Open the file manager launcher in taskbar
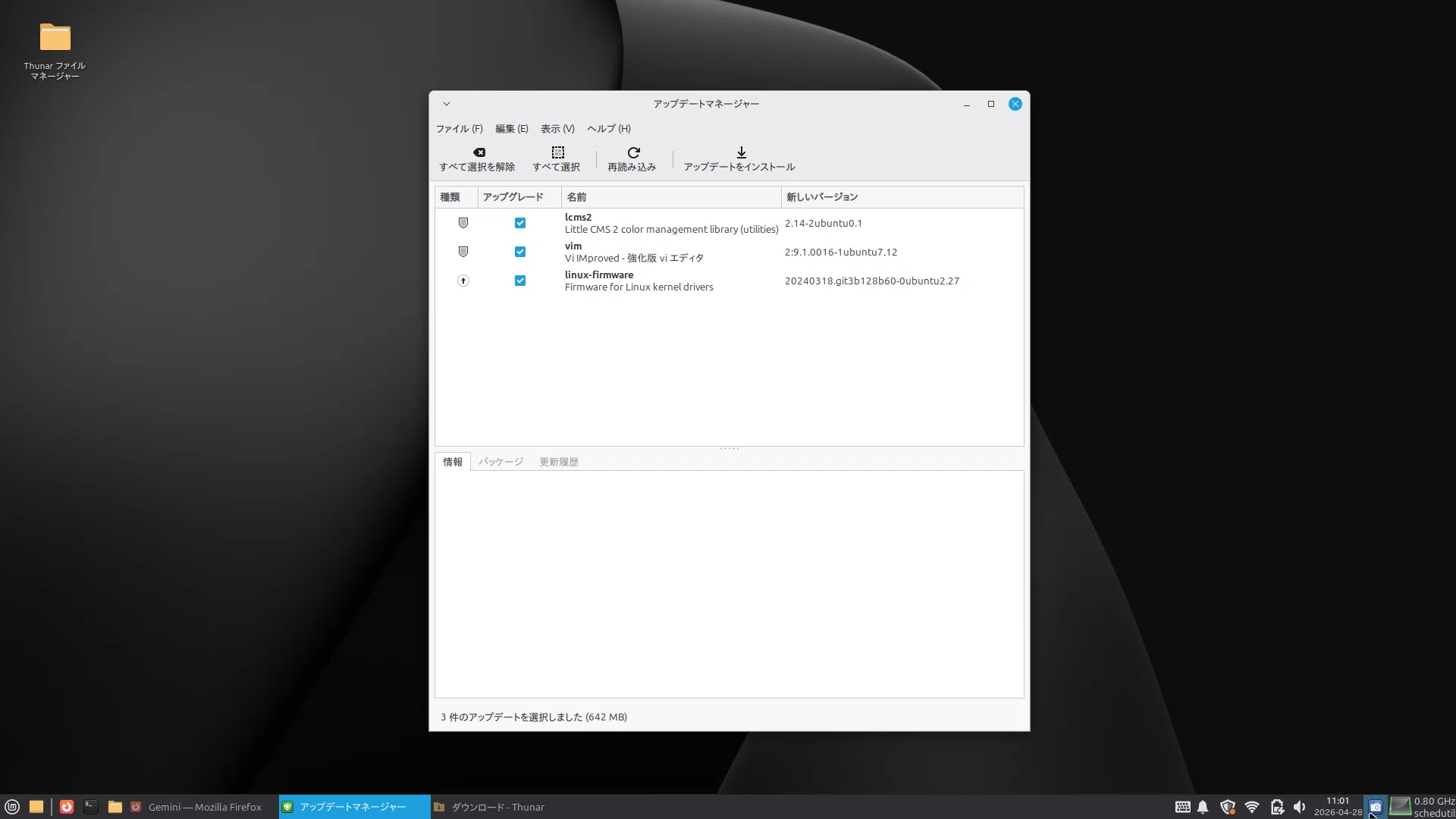Viewport: 1456px width, 819px height. (x=115, y=807)
